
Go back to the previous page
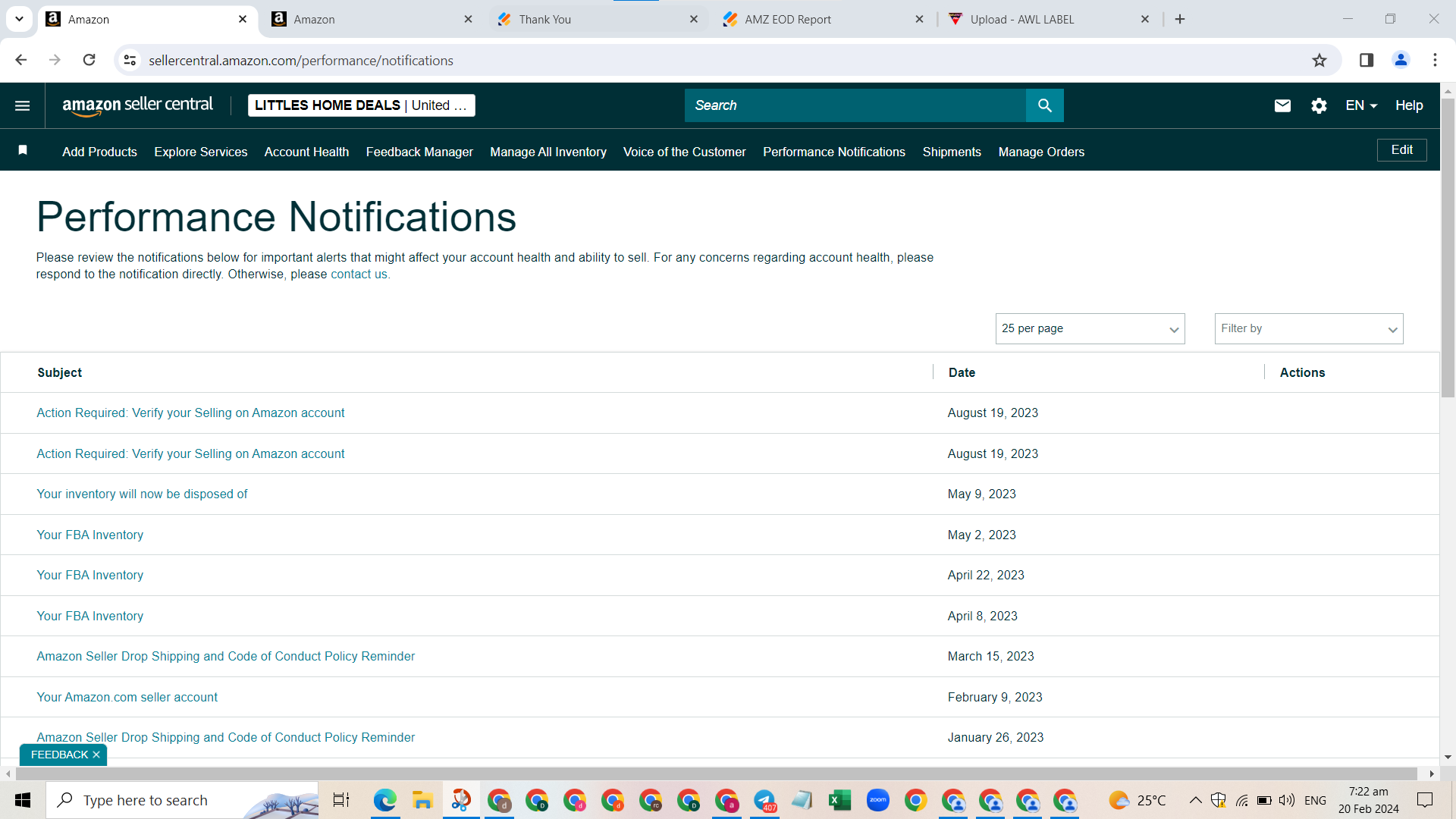coord(20,60)
